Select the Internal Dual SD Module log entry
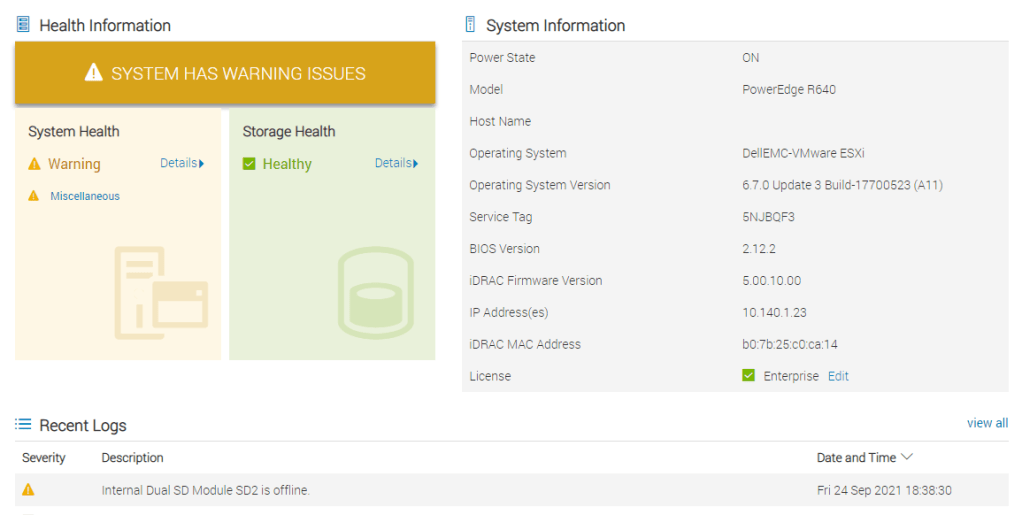 point(205,490)
